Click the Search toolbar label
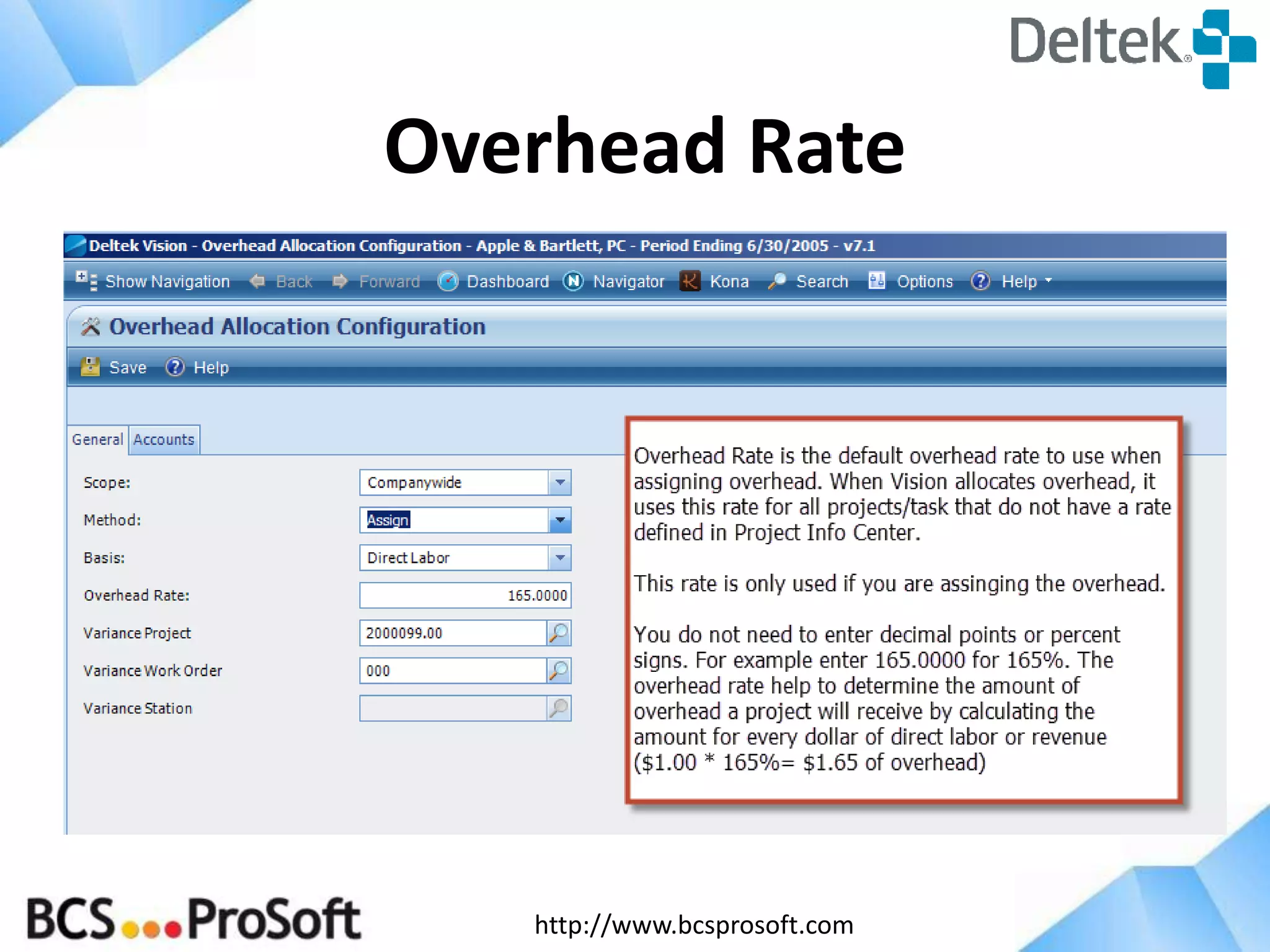Screen dimensions: 1270x952 point(822,281)
